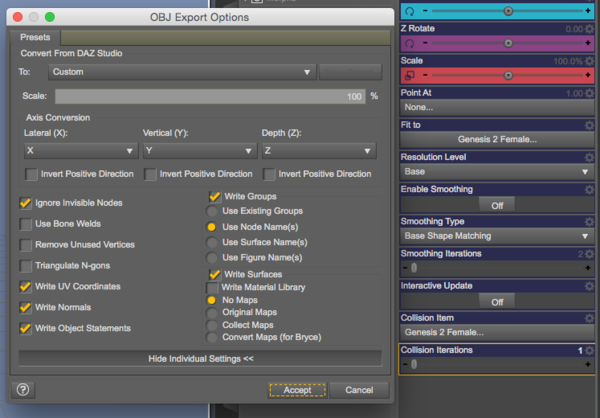
Task: Decrease Z Rotate with minus icon
Action: pos(425,43)
